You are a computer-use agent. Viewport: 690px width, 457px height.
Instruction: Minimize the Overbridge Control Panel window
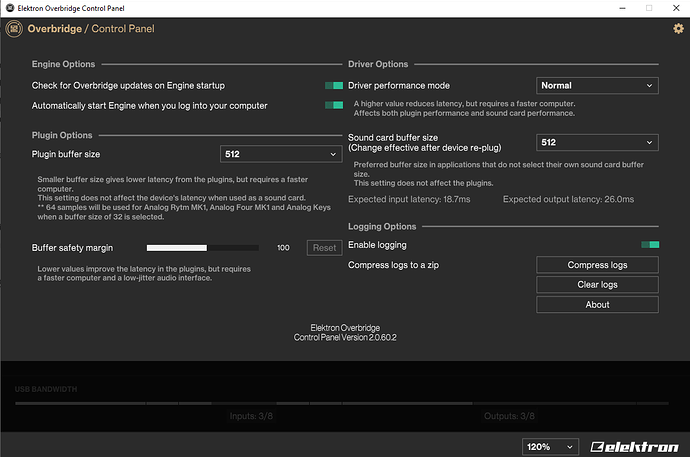click(622, 8)
